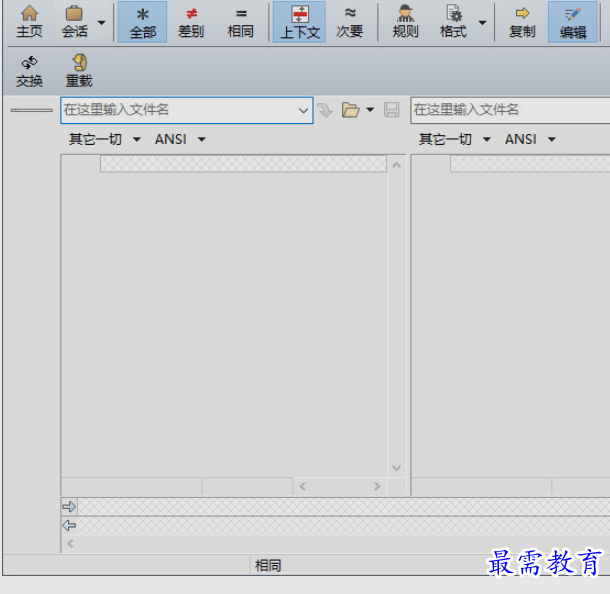
Task: Open the left ANSI encoding dropdown
Action: [180, 139]
